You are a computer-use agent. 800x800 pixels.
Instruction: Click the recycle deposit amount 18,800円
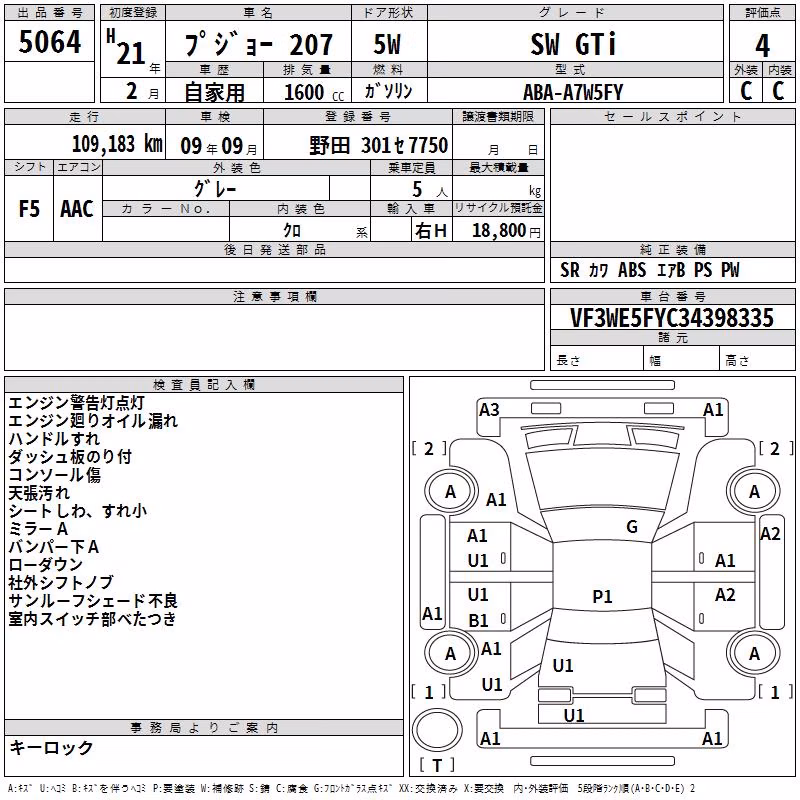[x=506, y=231]
